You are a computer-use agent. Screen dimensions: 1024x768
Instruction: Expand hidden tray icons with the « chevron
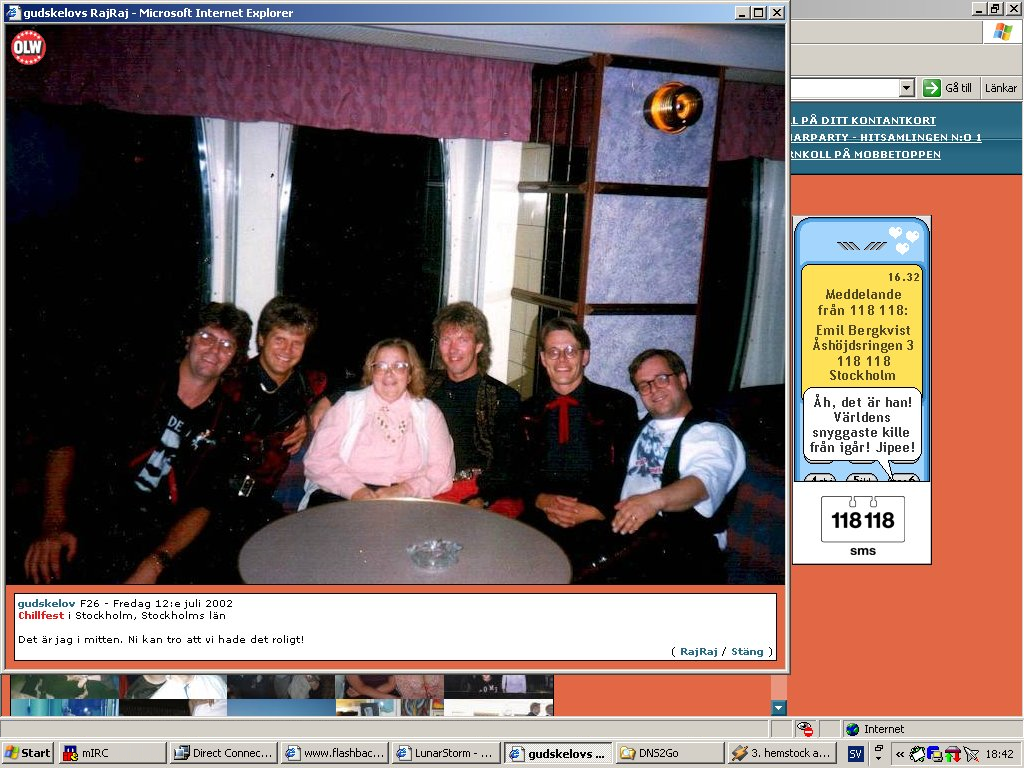[900, 754]
